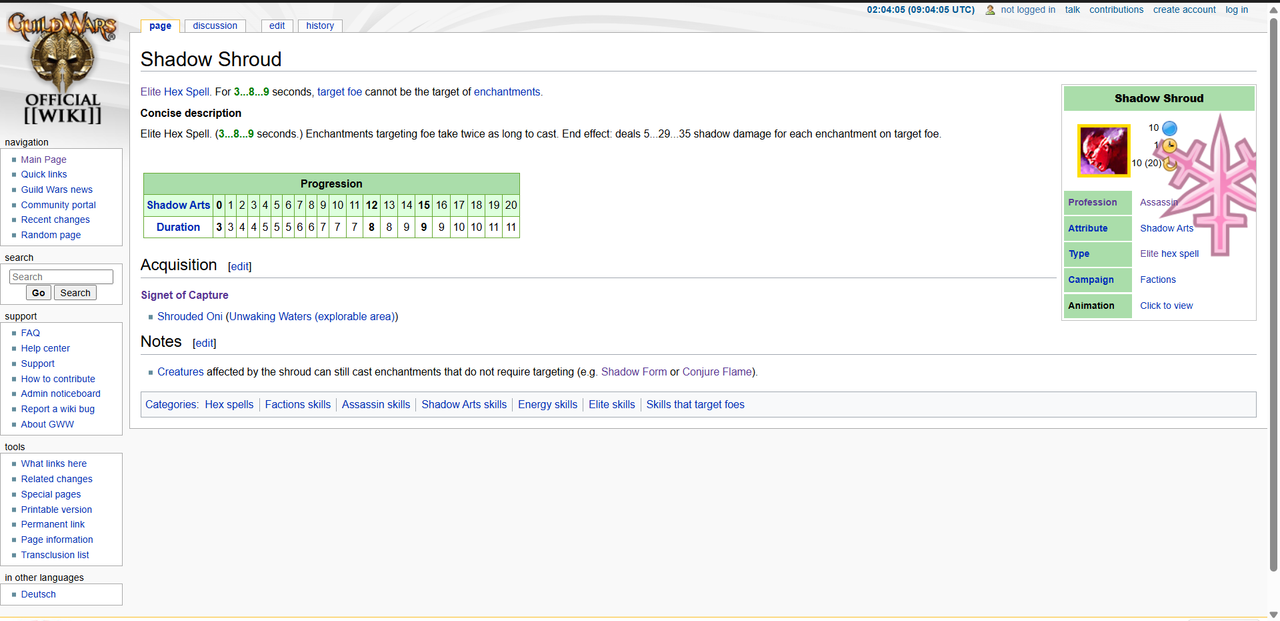The height and width of the screenshot is (621, 1280).
Task: Open the Creatures link in Notes
Action: click(x=181, y=372)
